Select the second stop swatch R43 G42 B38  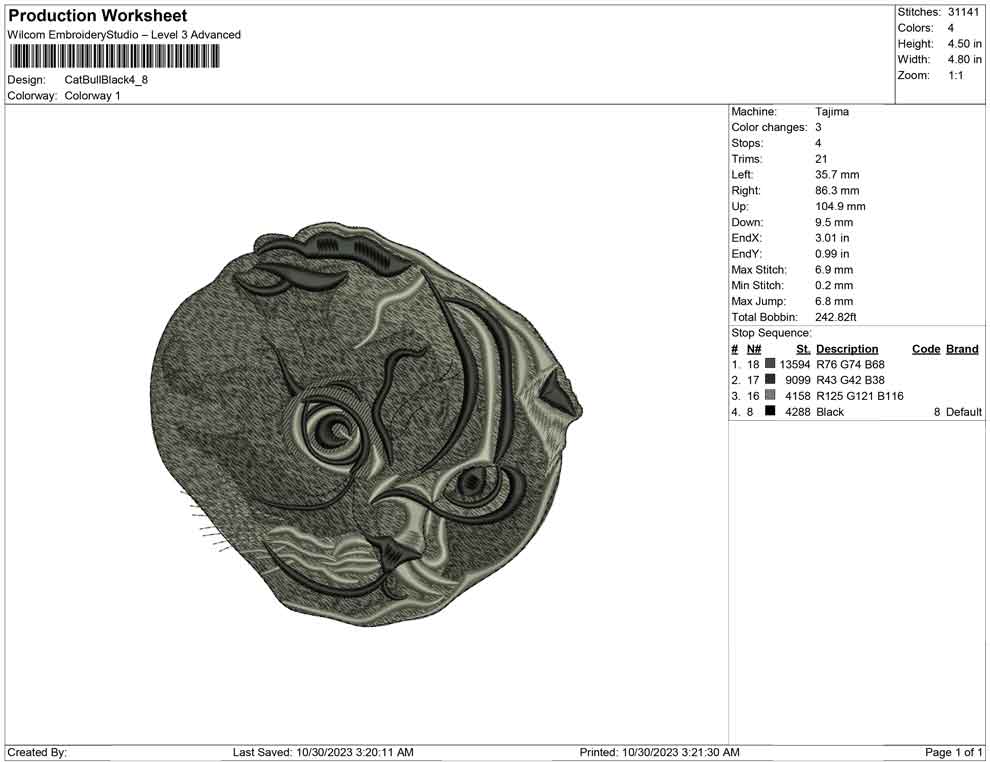[770, 381]
